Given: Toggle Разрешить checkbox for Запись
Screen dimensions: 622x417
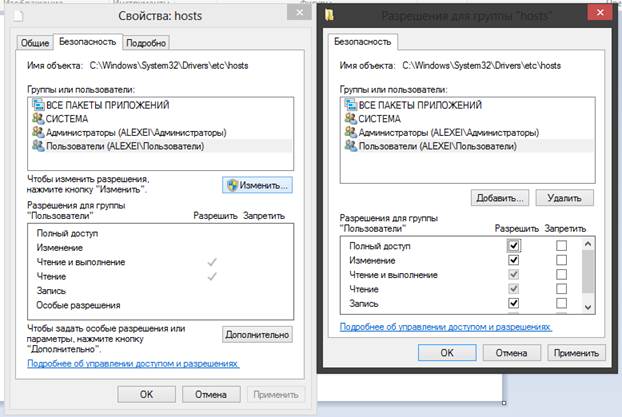Looking at the screenshot, I should click(x=513, y=302).
